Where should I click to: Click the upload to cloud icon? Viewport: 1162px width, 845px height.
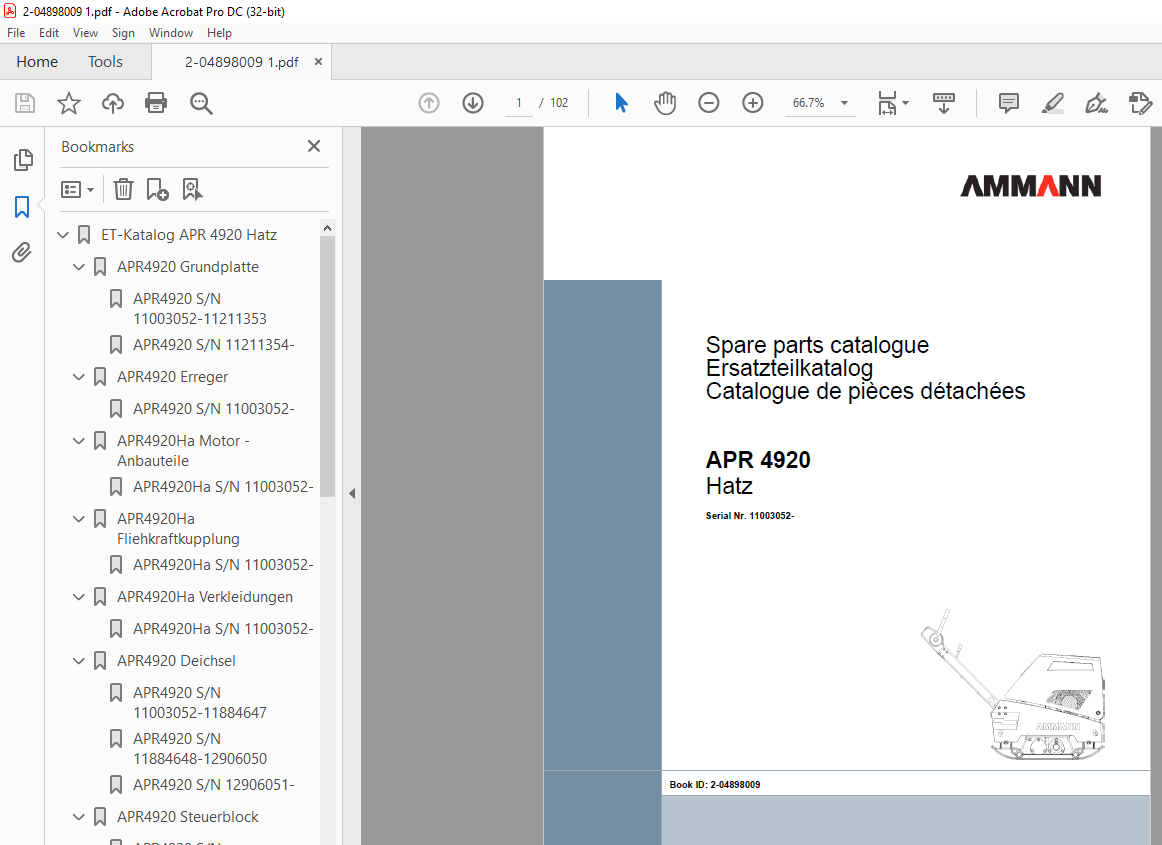(x=113, y=103)
